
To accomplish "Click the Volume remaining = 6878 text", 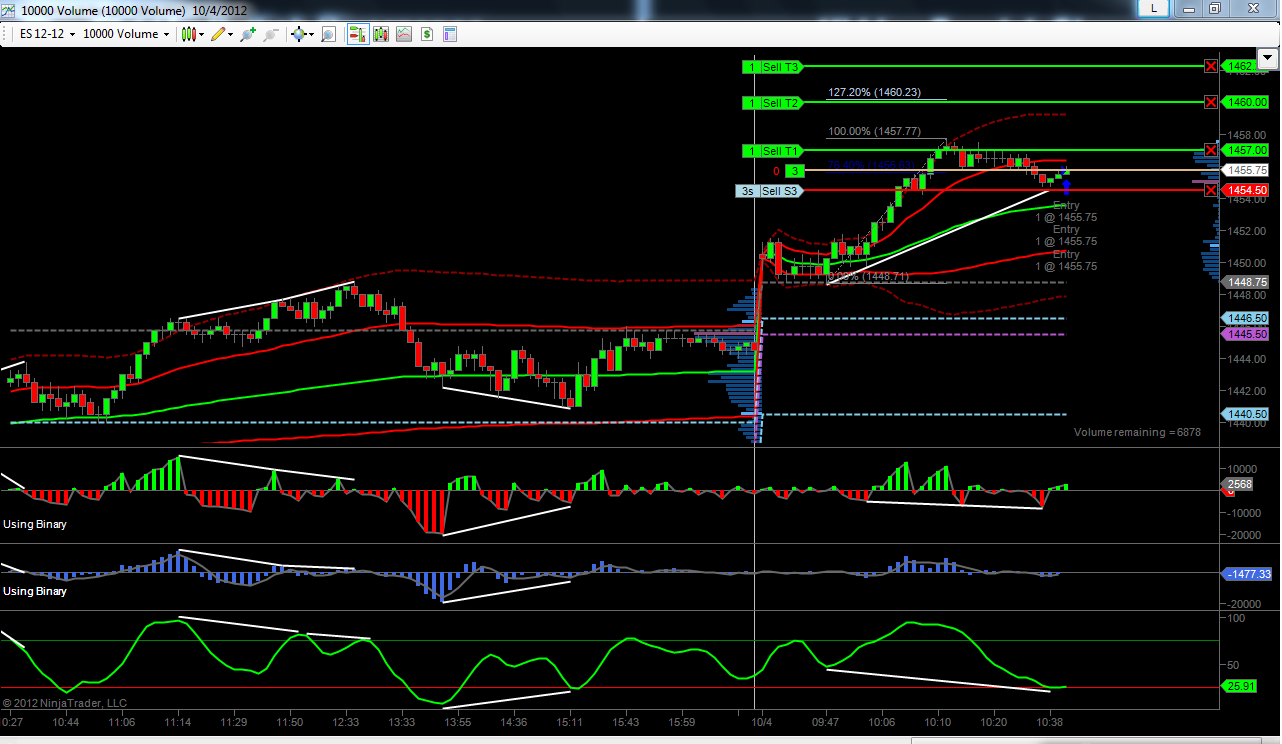I will coord(1137,432).
